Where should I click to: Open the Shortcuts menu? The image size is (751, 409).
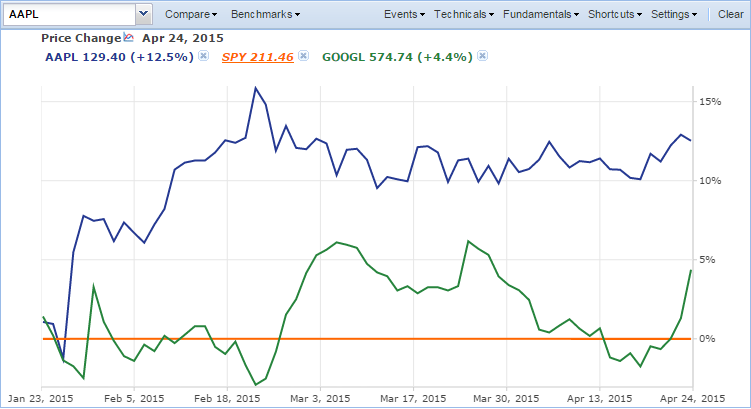[x=614, y=14]
